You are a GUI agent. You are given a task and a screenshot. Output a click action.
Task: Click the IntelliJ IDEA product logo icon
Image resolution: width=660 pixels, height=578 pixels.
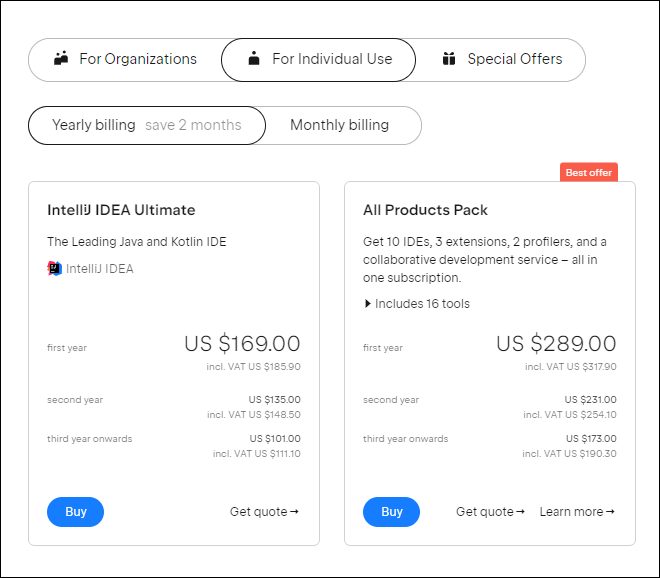(54, 268)
